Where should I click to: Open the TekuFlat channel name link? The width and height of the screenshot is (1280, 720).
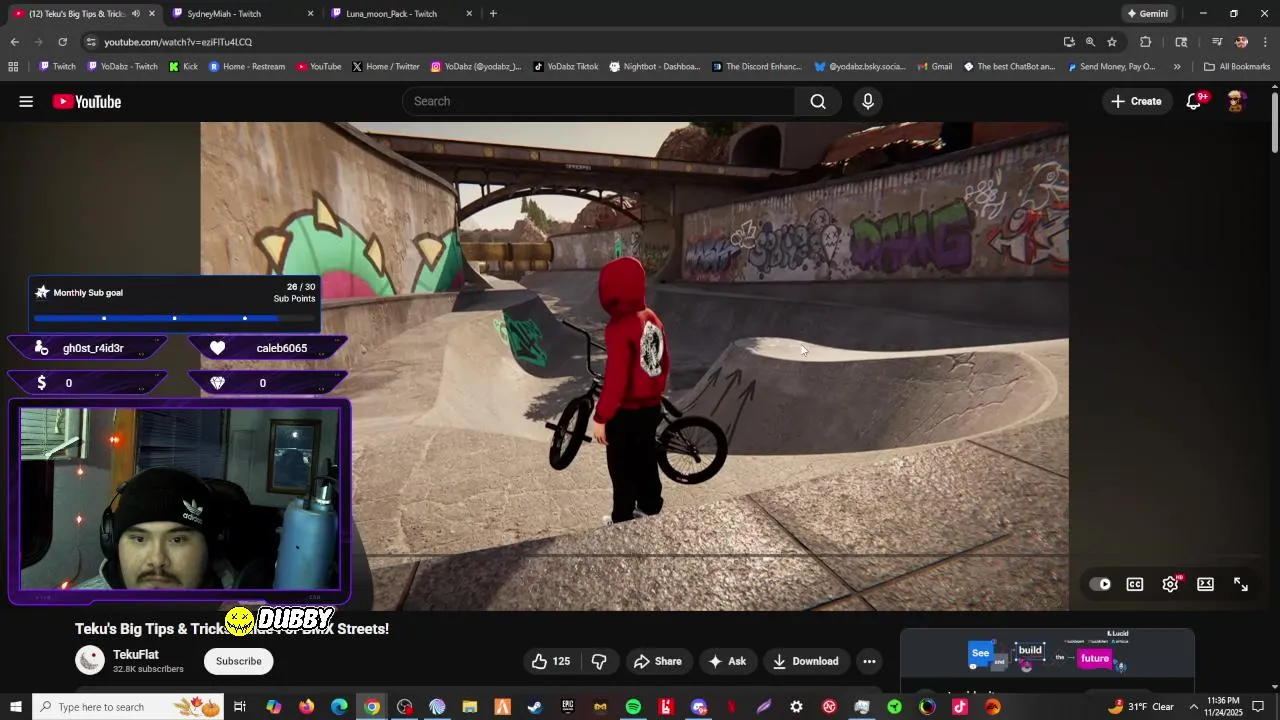click(x=136, y=654)
